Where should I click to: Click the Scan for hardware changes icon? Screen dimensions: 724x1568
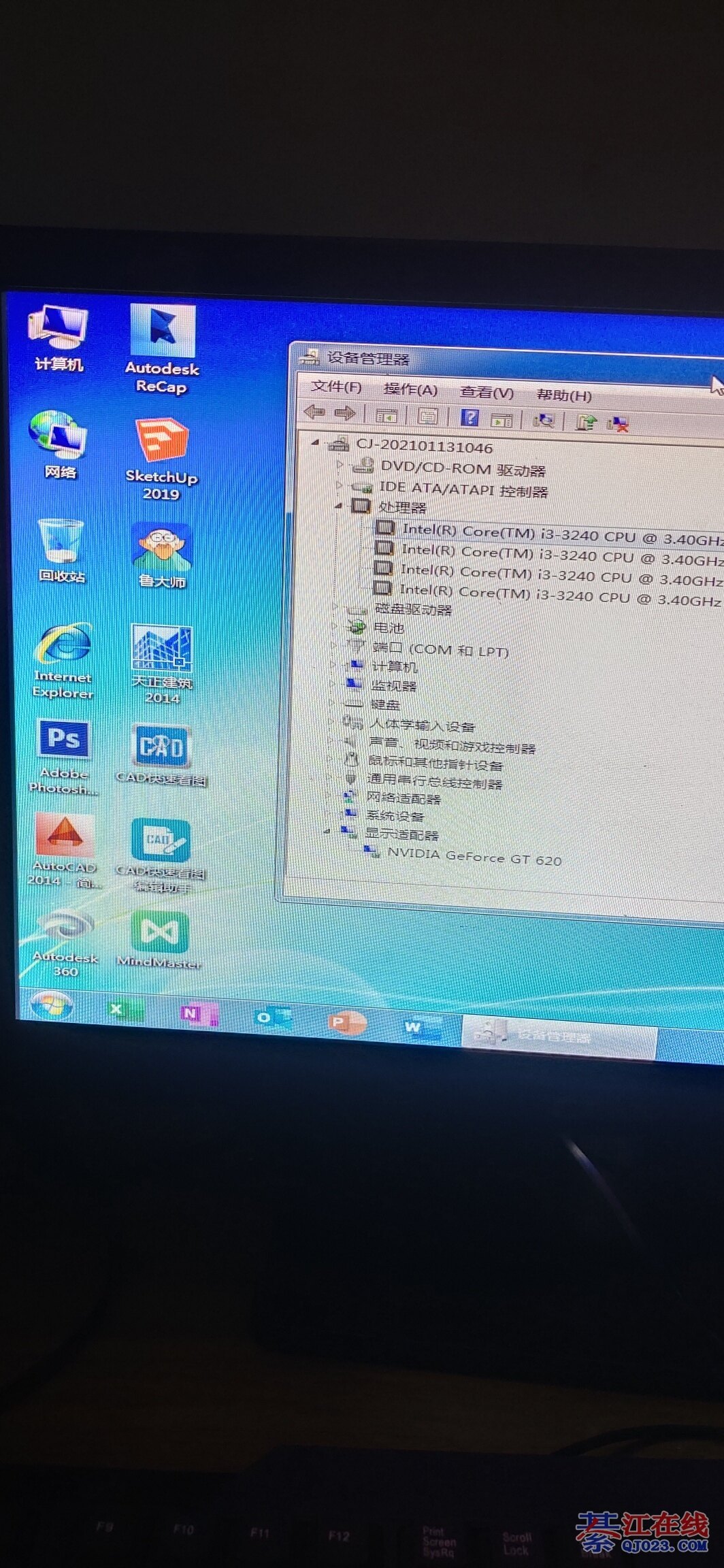543,420
